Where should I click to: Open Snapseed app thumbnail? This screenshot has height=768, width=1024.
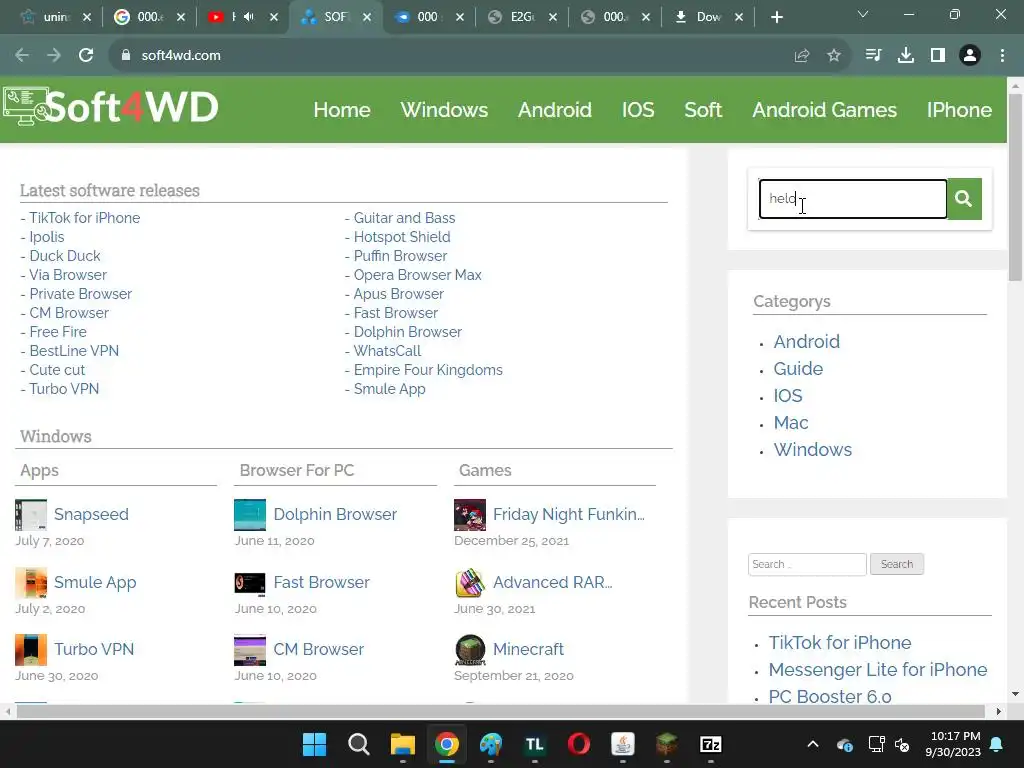point(31,515)
